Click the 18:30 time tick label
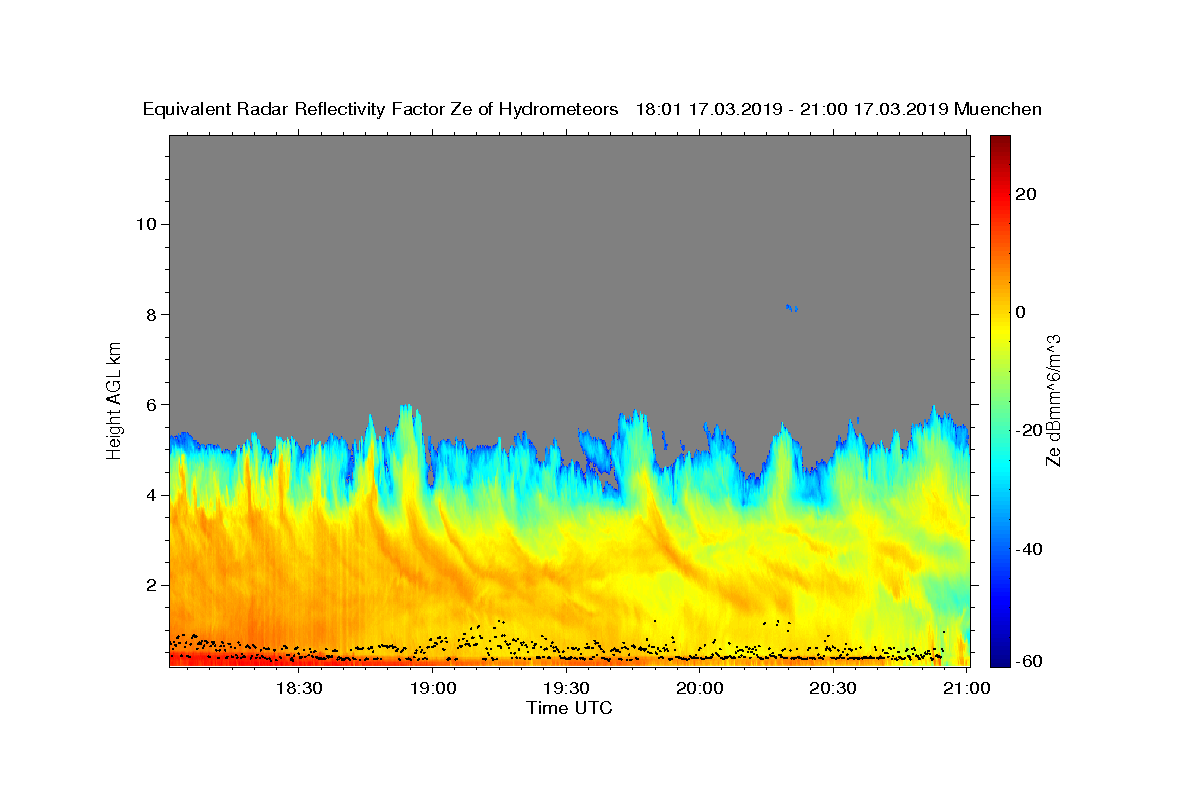The height and width of the screenshot is (800, 1200). [299, 688]
